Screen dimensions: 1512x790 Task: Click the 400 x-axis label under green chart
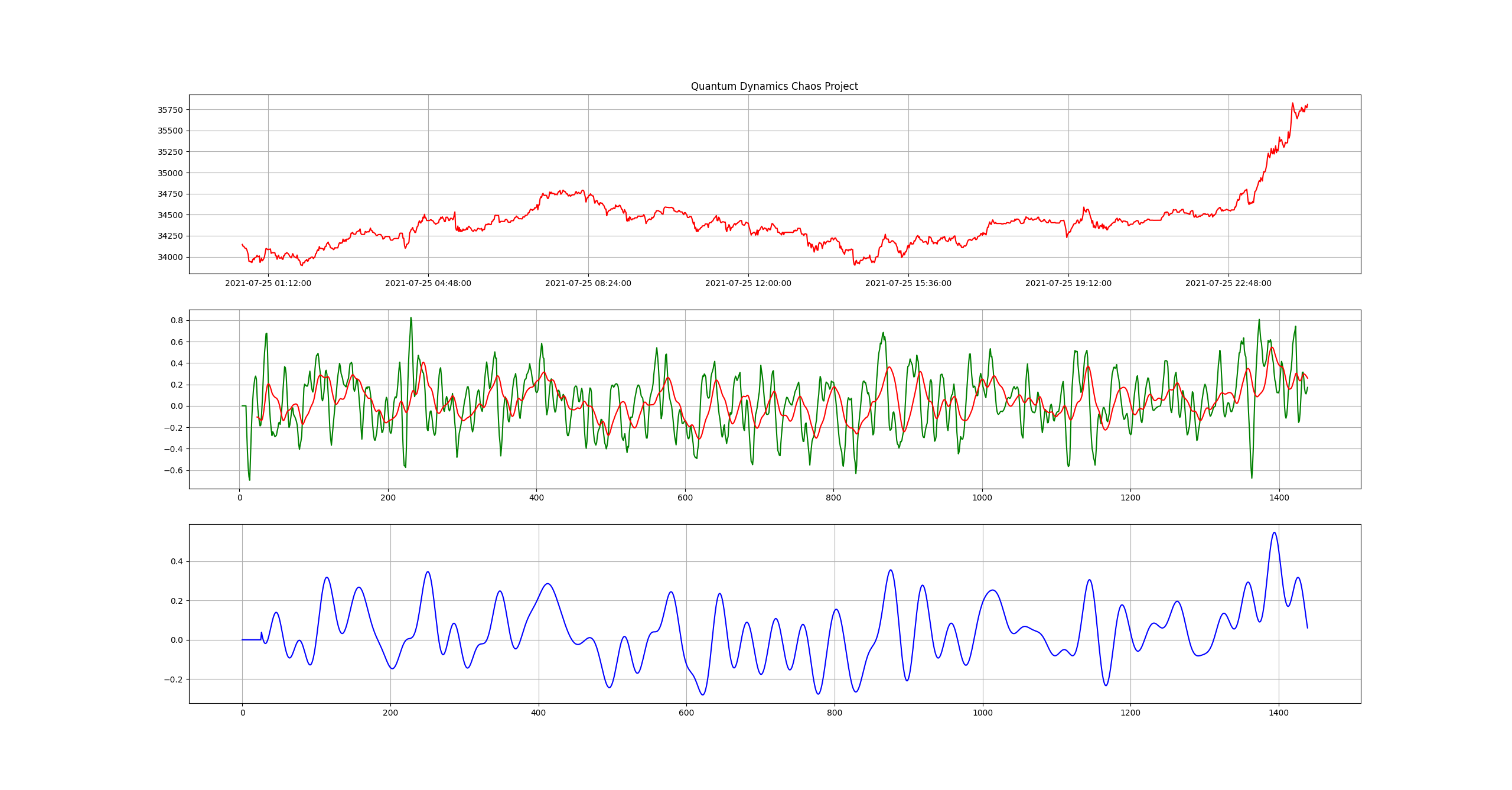pyautogui.click(x=536, y=498)
